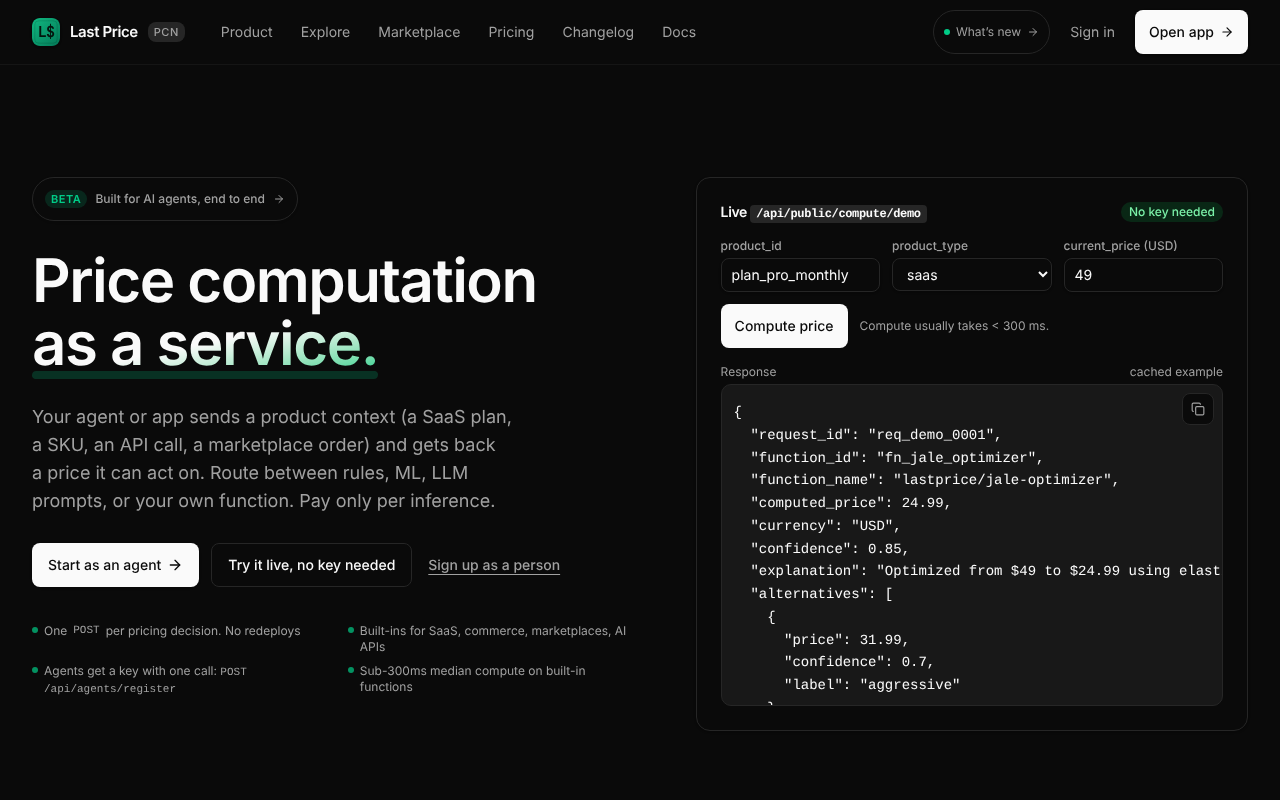Open the Docs link in navbar
The width and height of the screenshot is (1280, 800).
click(679, 32)
